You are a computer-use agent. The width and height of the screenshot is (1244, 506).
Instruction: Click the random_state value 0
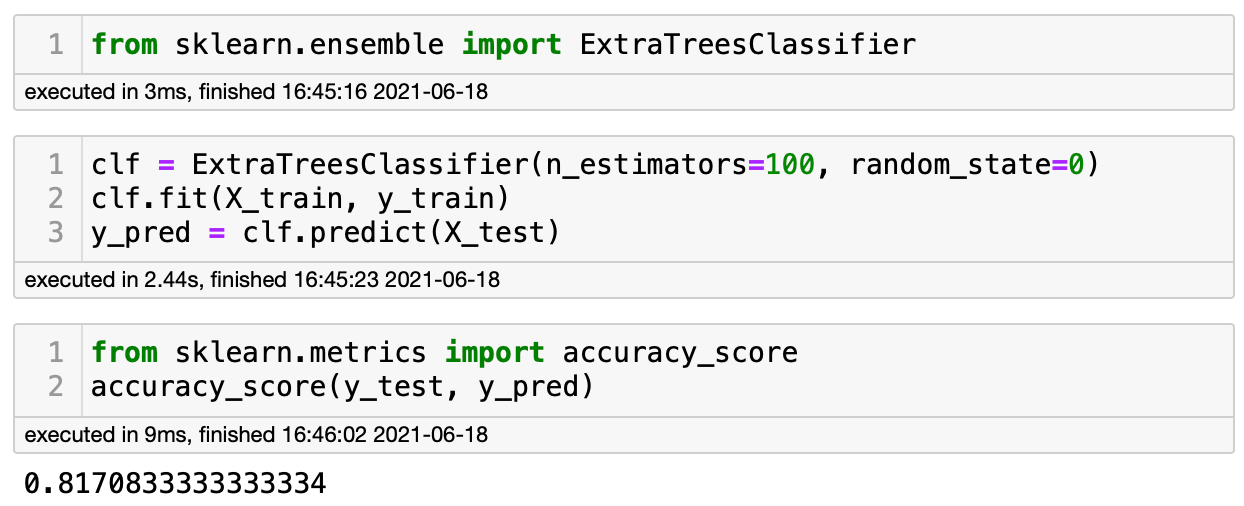point(1074,163)
